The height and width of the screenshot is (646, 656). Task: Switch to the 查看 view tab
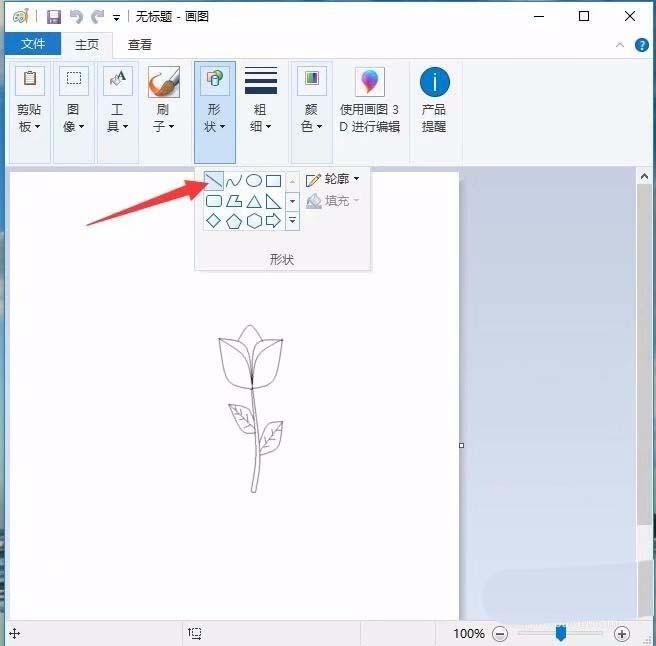click(x=140, y=44)
